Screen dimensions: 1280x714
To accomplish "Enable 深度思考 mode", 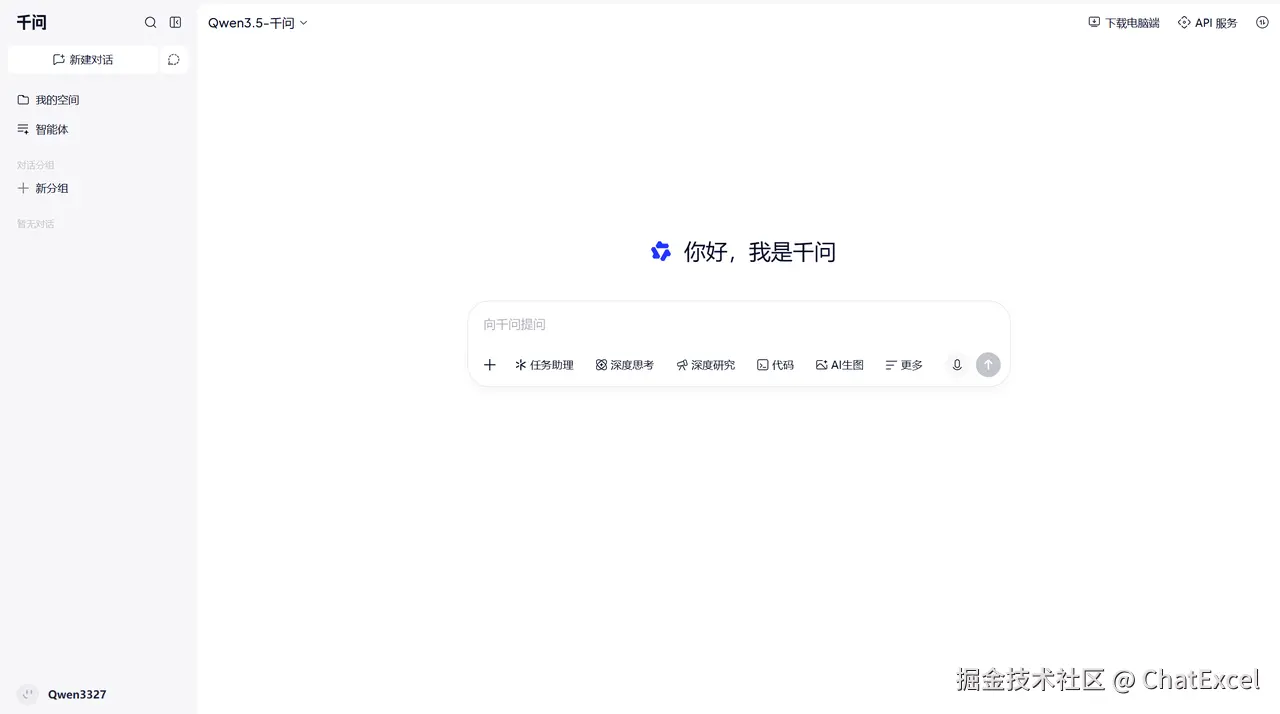I will point(625,365).
